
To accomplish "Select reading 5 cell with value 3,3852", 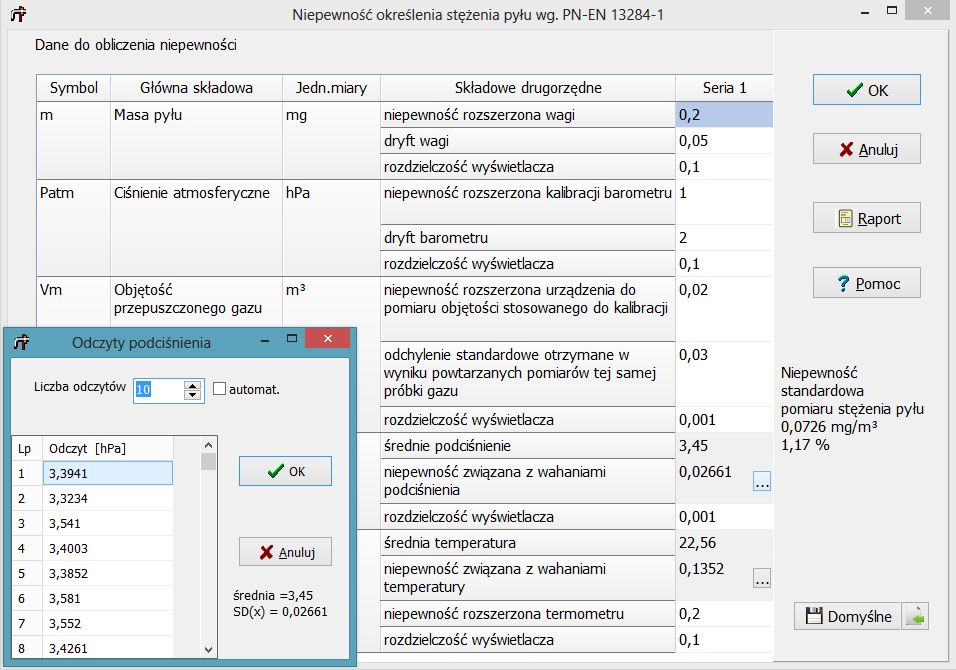I will point(108,573).
